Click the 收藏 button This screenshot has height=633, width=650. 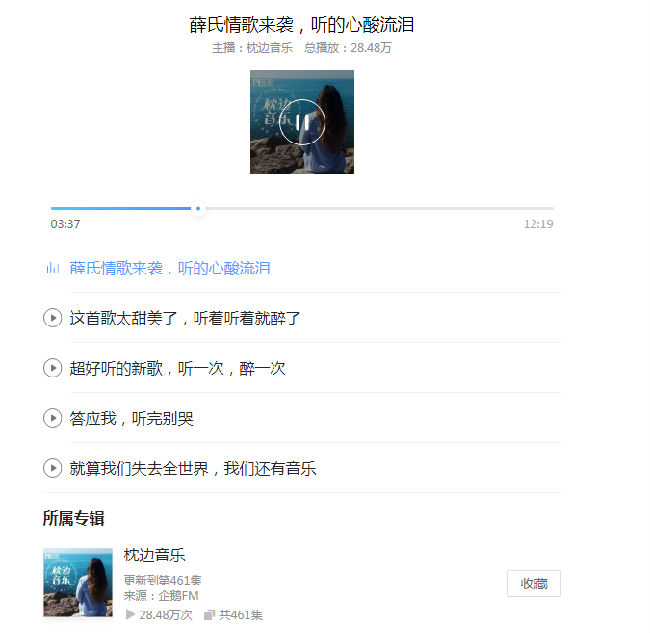pyautogui.click(x=534, y=583)
